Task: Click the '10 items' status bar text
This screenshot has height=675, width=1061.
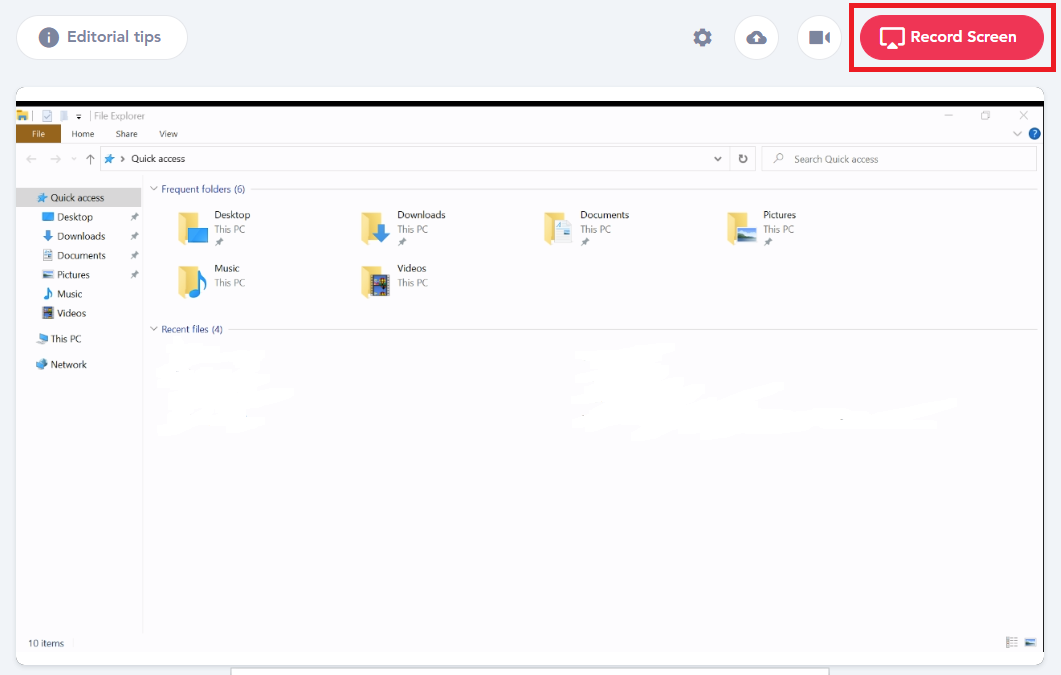Action: 46,643
